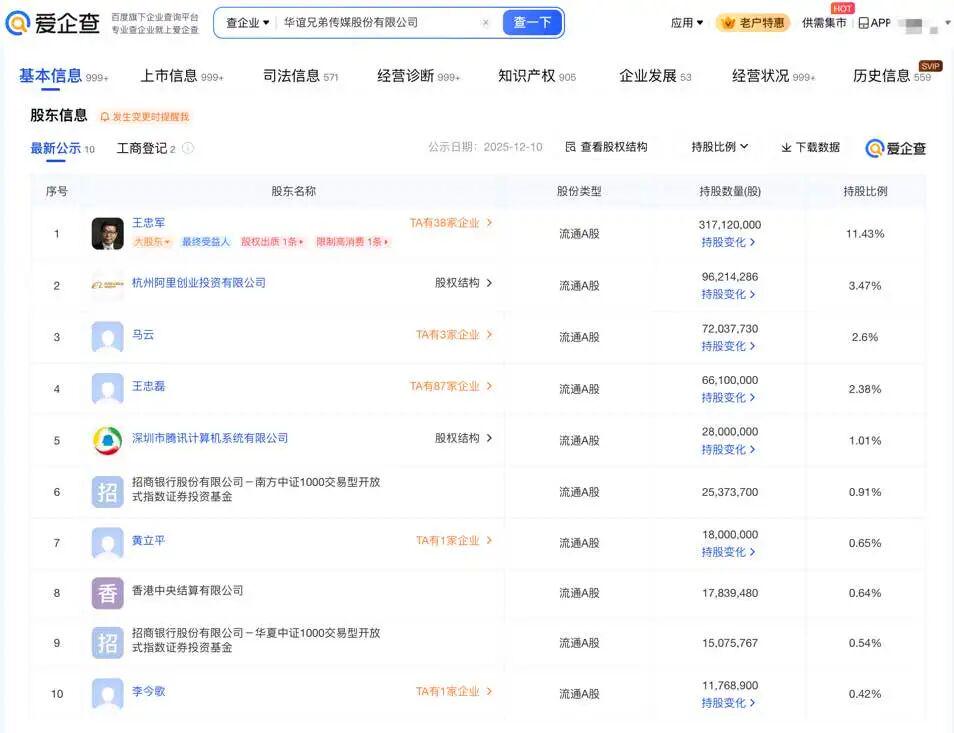The image size is (954, 733).
Task: Click the bell icon for 发生变更时提醒我
Action: pyautogui.click(x=104, y=117)
